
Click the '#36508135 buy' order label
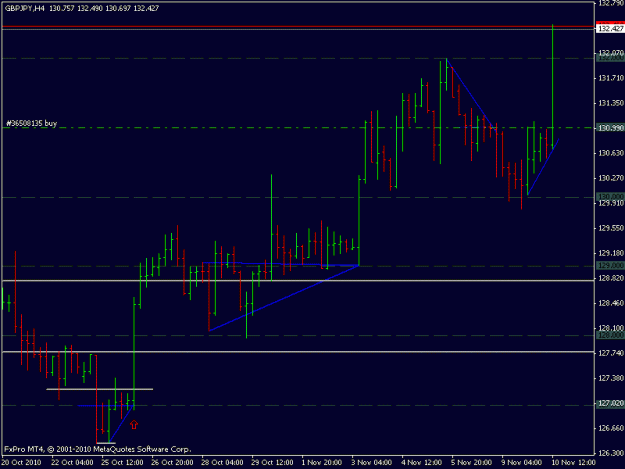point(31,123)
